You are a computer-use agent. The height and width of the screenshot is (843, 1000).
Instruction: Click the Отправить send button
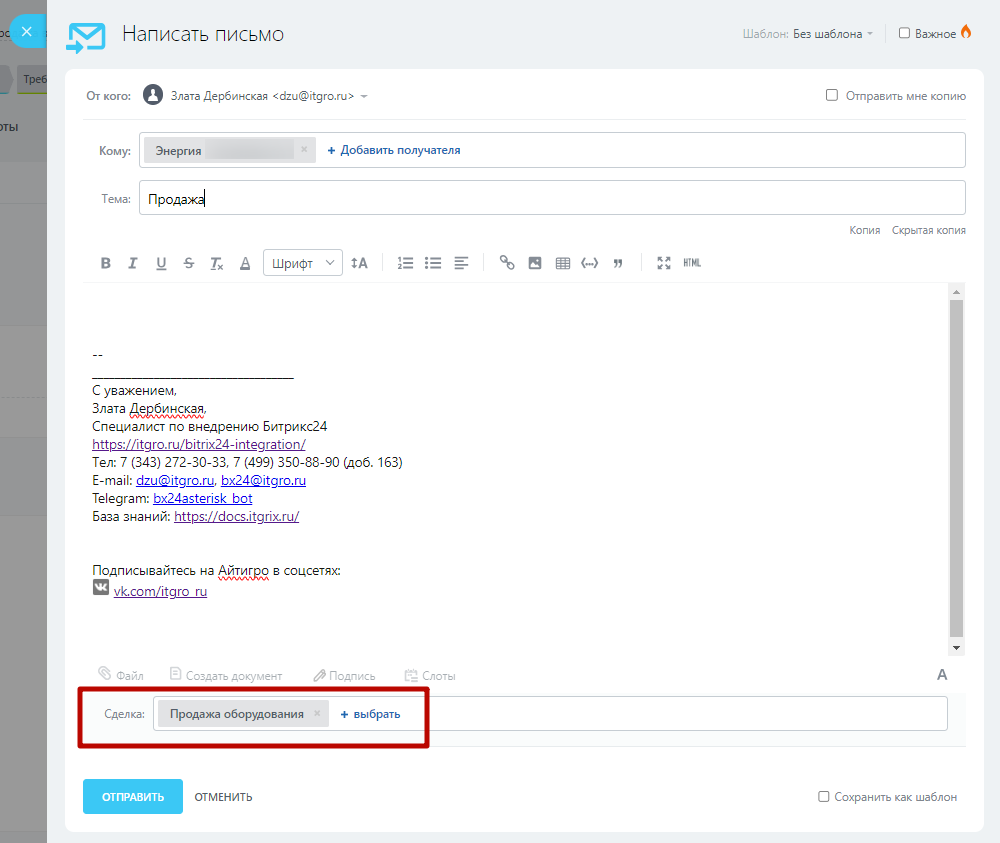tap(133, 797)
